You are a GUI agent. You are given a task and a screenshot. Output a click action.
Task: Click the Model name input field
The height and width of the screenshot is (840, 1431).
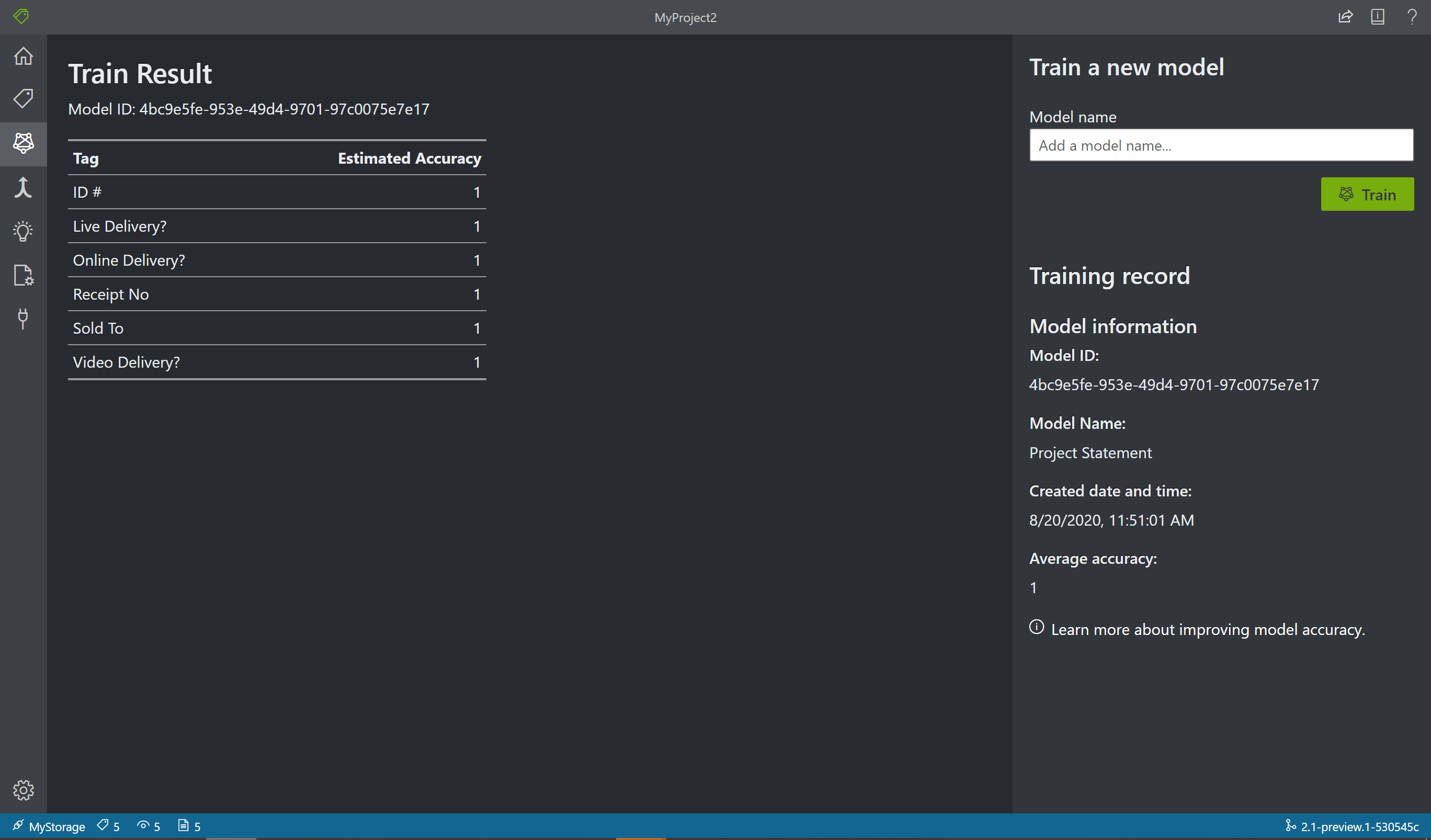[1222, 145]
